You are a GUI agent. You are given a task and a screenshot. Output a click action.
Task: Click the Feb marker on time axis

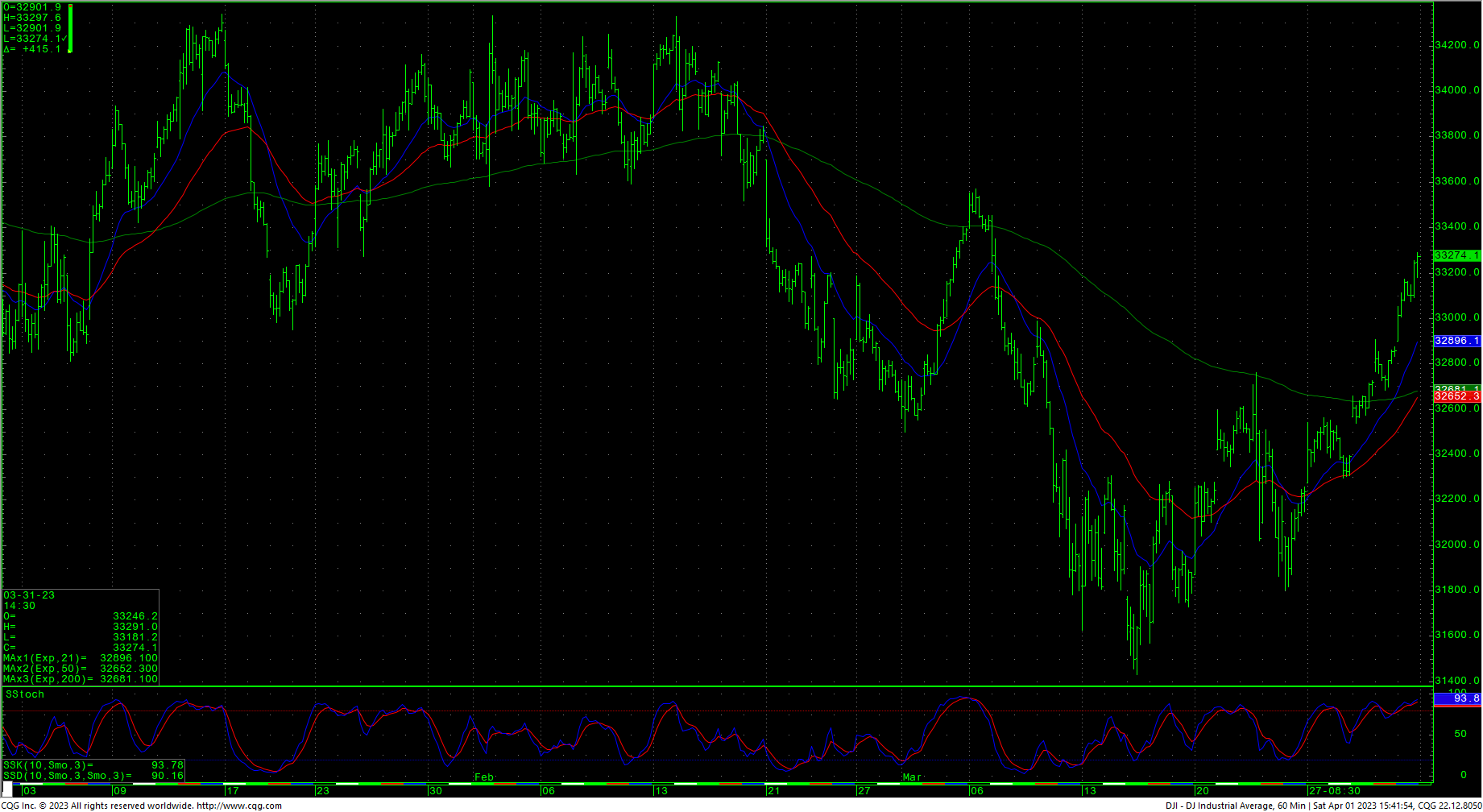tap(483, 777)
